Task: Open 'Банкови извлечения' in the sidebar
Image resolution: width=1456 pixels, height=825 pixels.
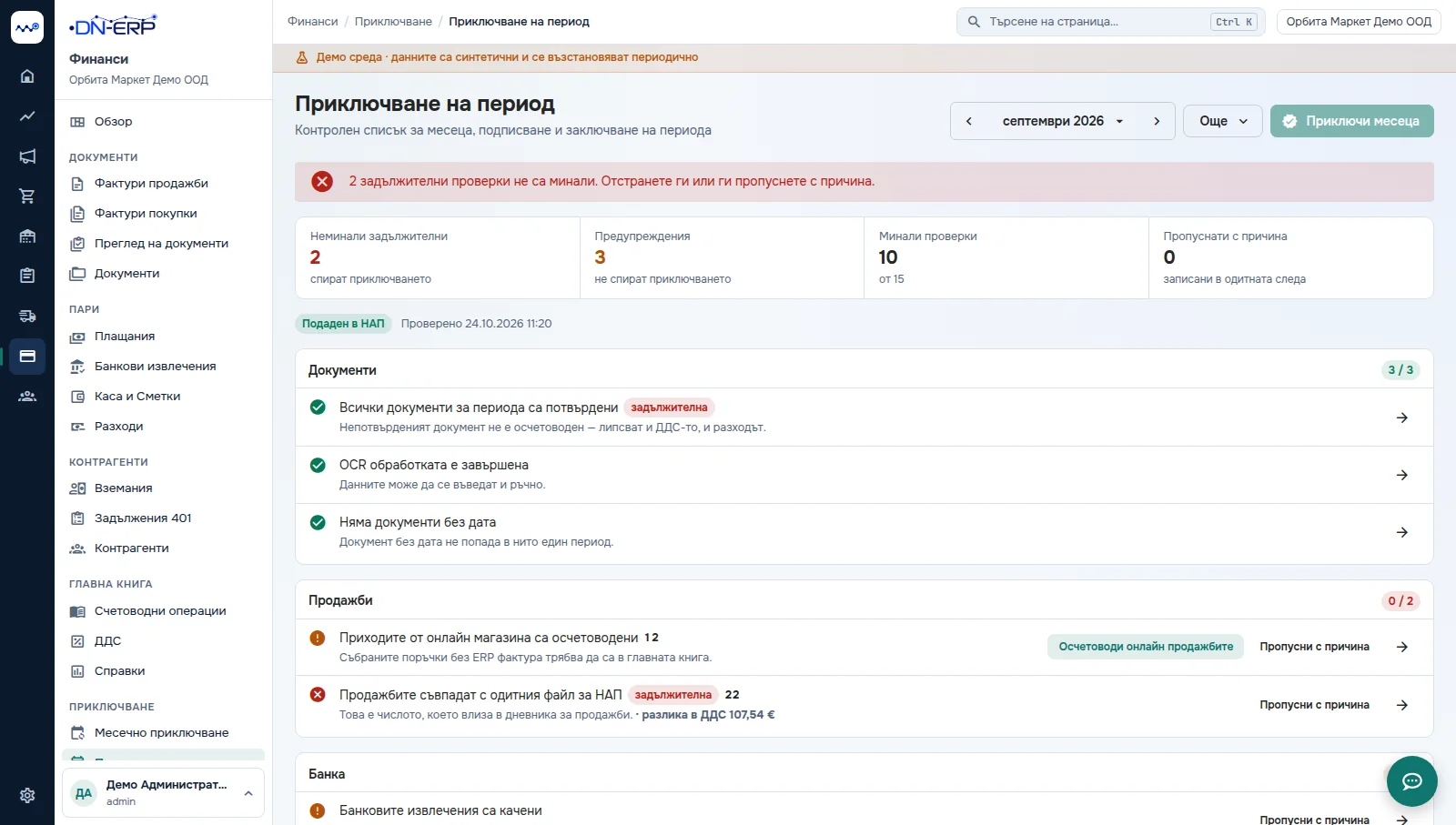Action: pyautogui.click(x=163, y=366)
